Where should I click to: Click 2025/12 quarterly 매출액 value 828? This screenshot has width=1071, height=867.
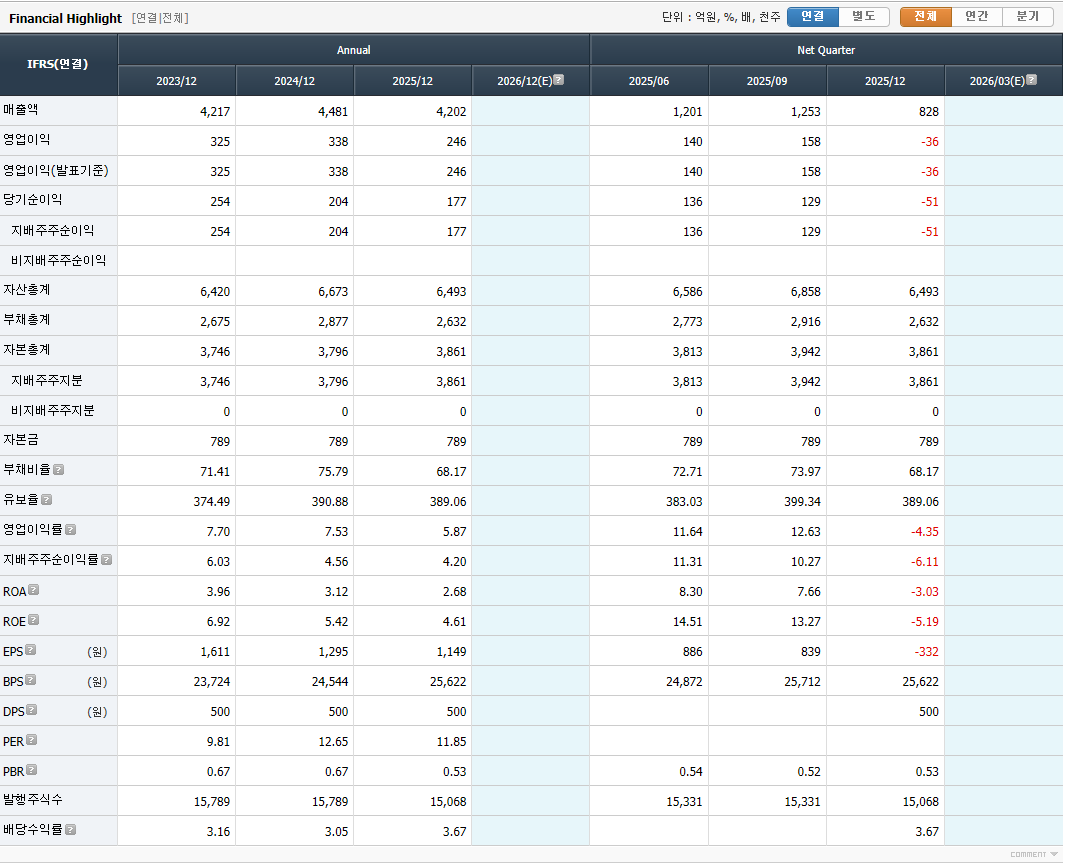tap(929, 111)
